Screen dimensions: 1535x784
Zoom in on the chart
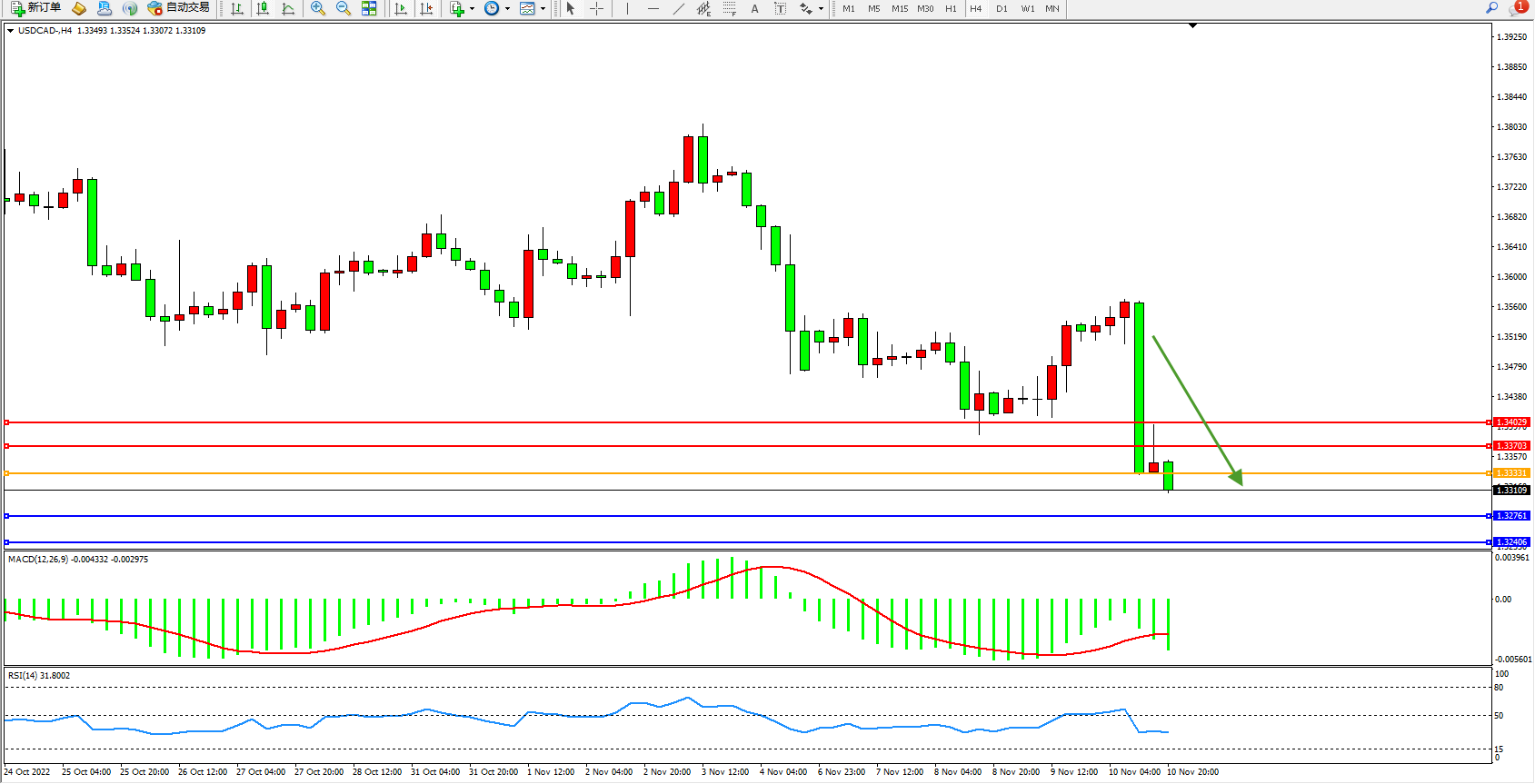318,8
